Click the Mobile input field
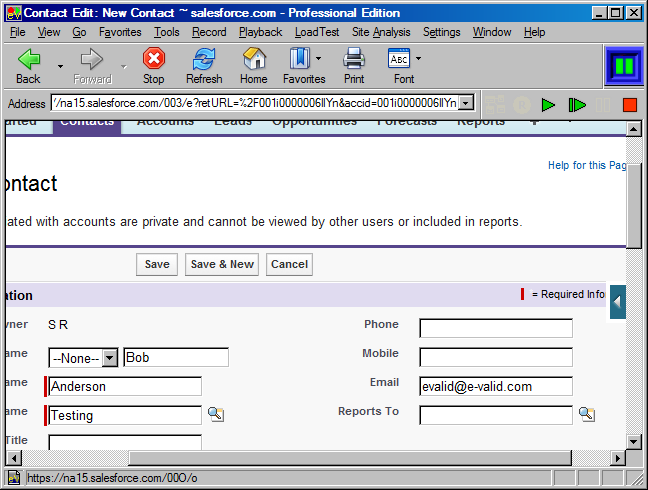 pyautogui.click(x=496, y=357)
